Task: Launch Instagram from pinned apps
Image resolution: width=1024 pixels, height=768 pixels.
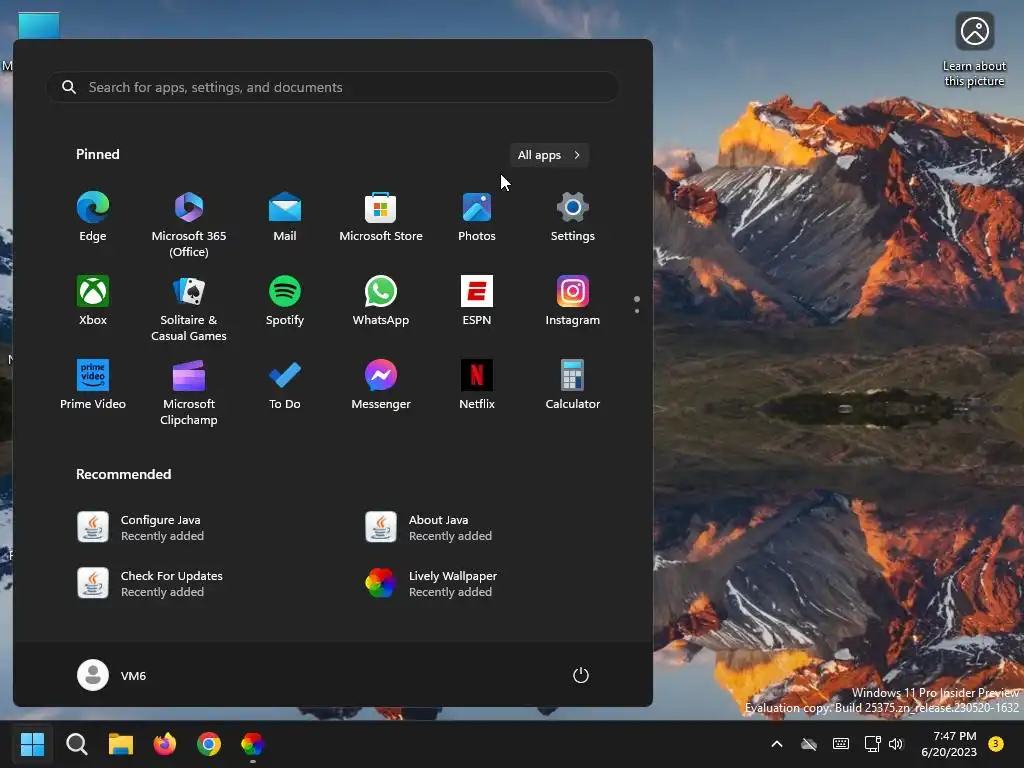Action: [x=573, y=301]
